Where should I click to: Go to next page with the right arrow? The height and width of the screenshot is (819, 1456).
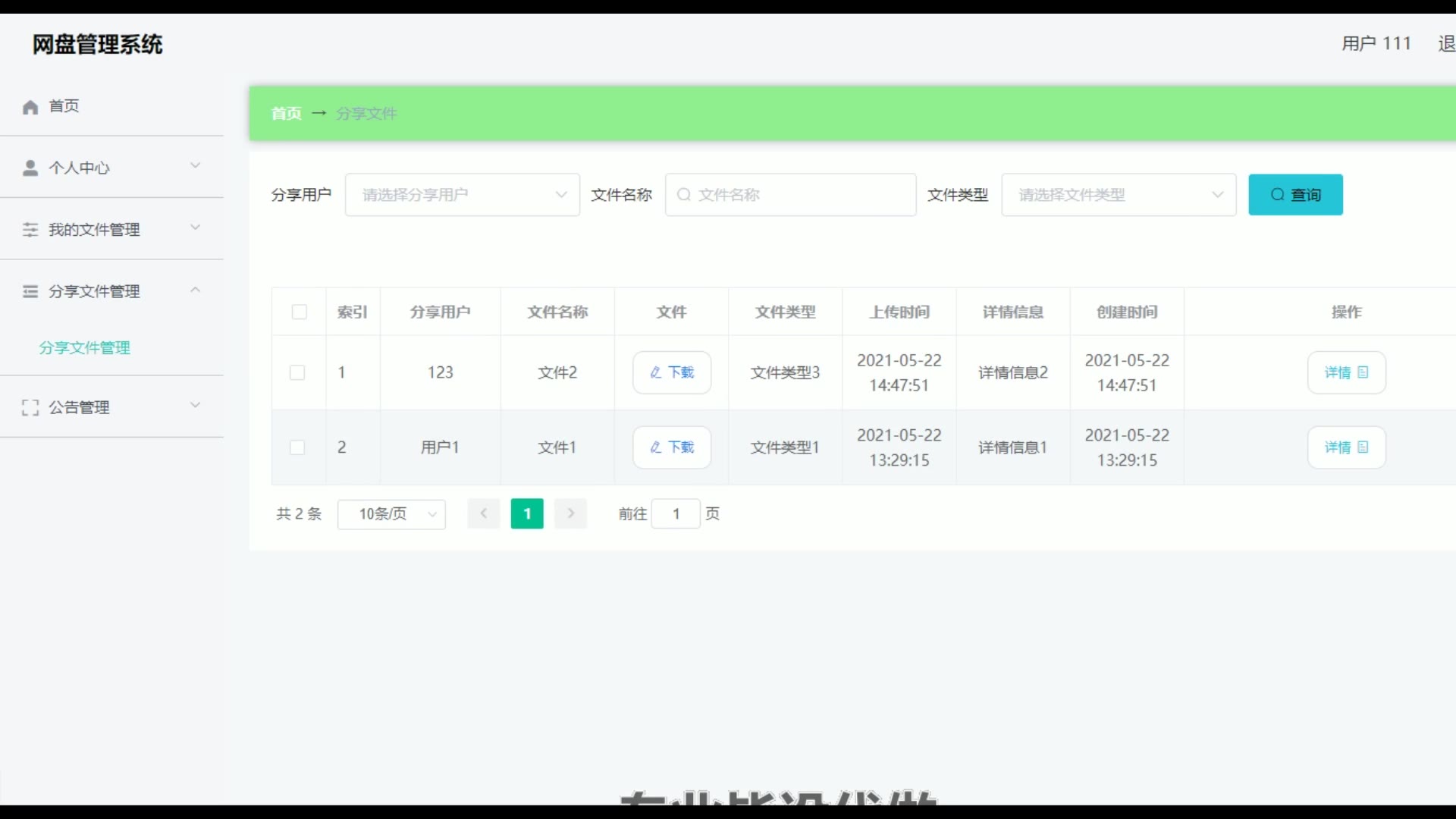[571, 513]
